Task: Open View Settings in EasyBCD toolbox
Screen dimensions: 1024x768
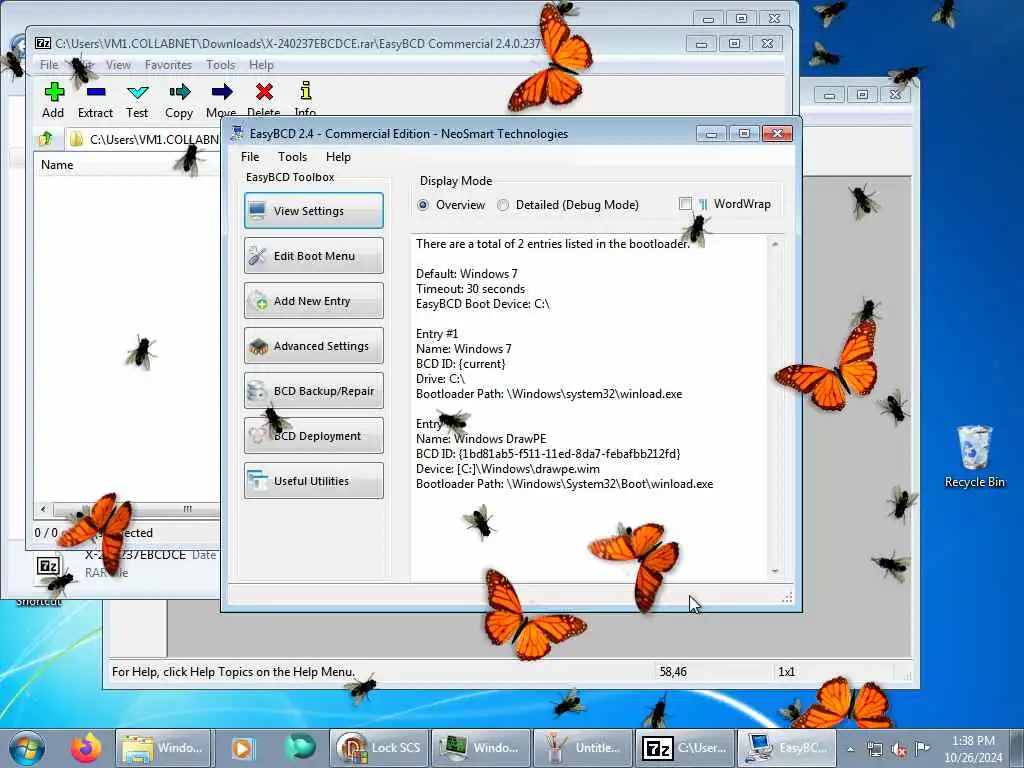Action: [x=313, y=210]
